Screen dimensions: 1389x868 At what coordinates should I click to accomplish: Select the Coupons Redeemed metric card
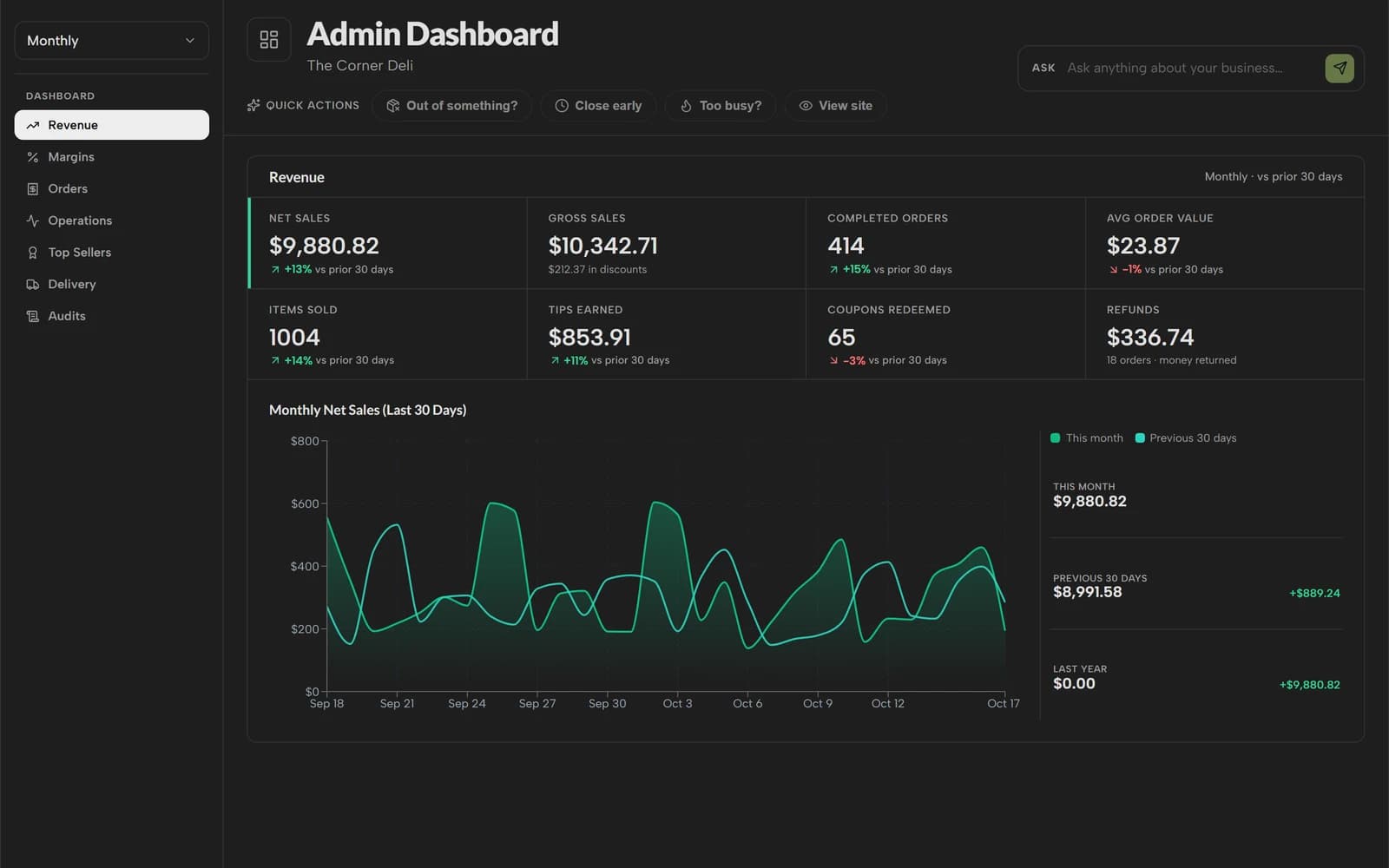pos(946,334)
